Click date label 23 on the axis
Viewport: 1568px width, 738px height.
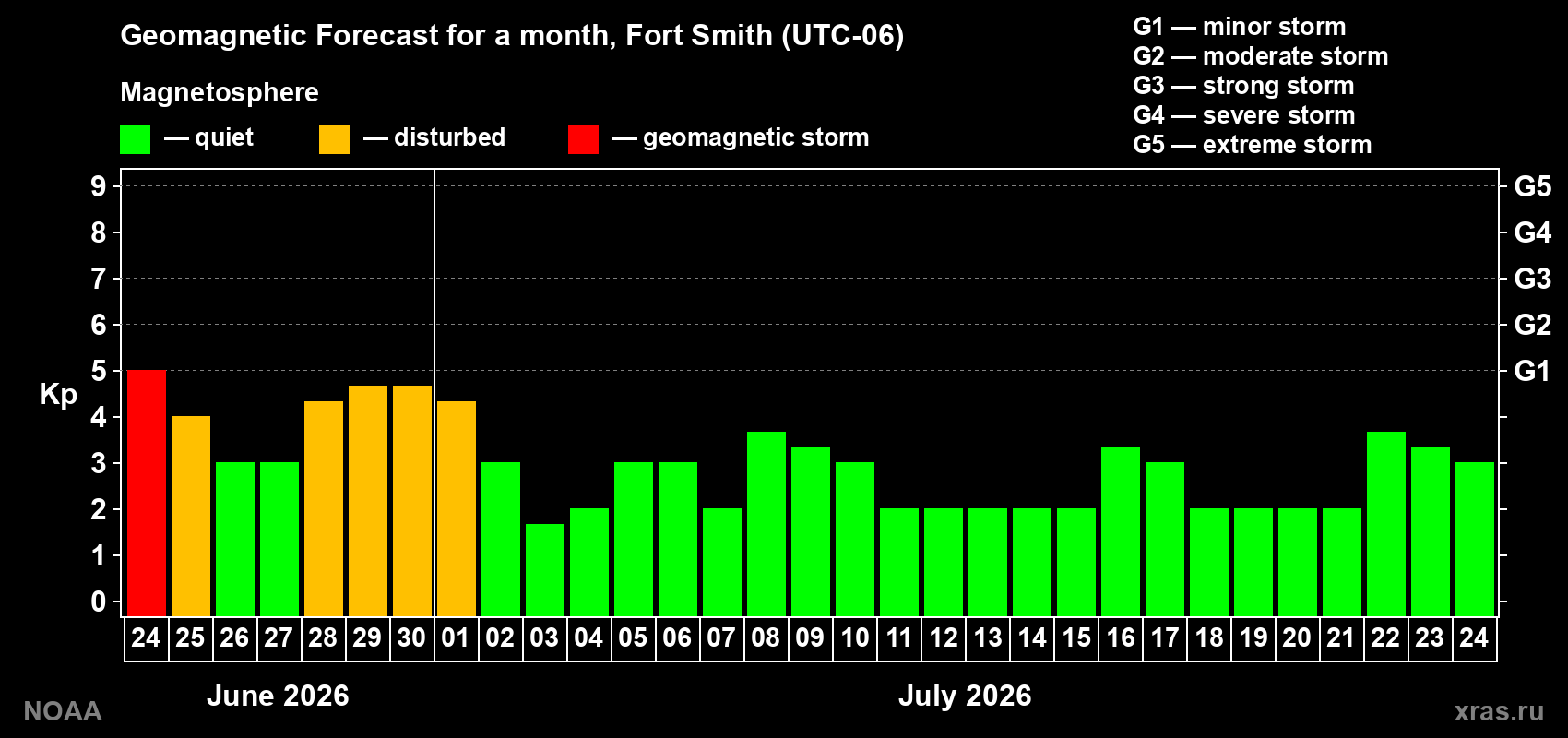[1430, 638]
